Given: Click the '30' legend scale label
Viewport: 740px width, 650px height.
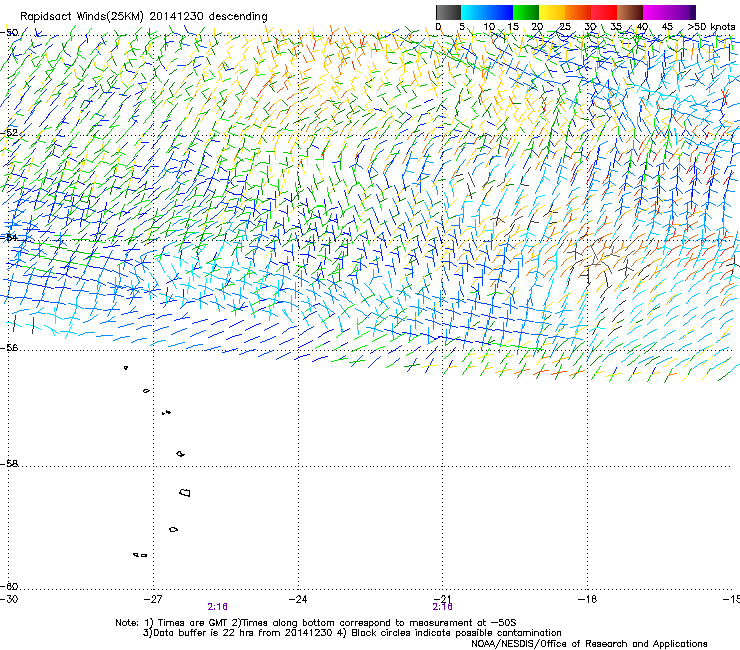Looking at the screenshot, I should click(590, 26).
